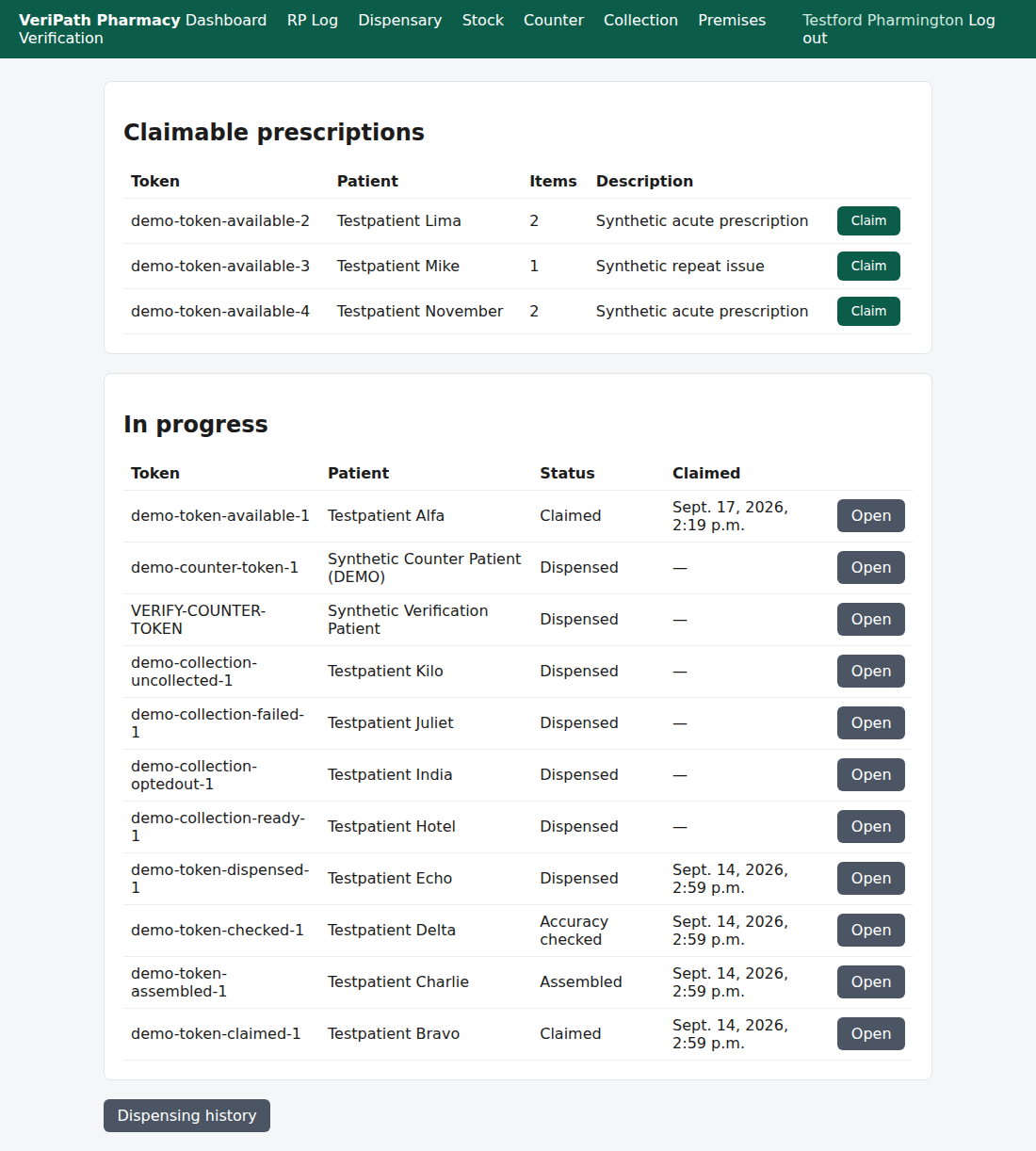Open Testpatient India's prescription
Viewport: 1036px width, 1151px height.
[x=871, y=775]
